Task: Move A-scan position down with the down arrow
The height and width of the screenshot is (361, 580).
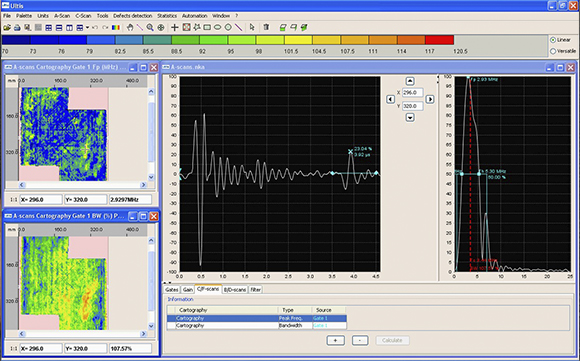Action: 410,118
